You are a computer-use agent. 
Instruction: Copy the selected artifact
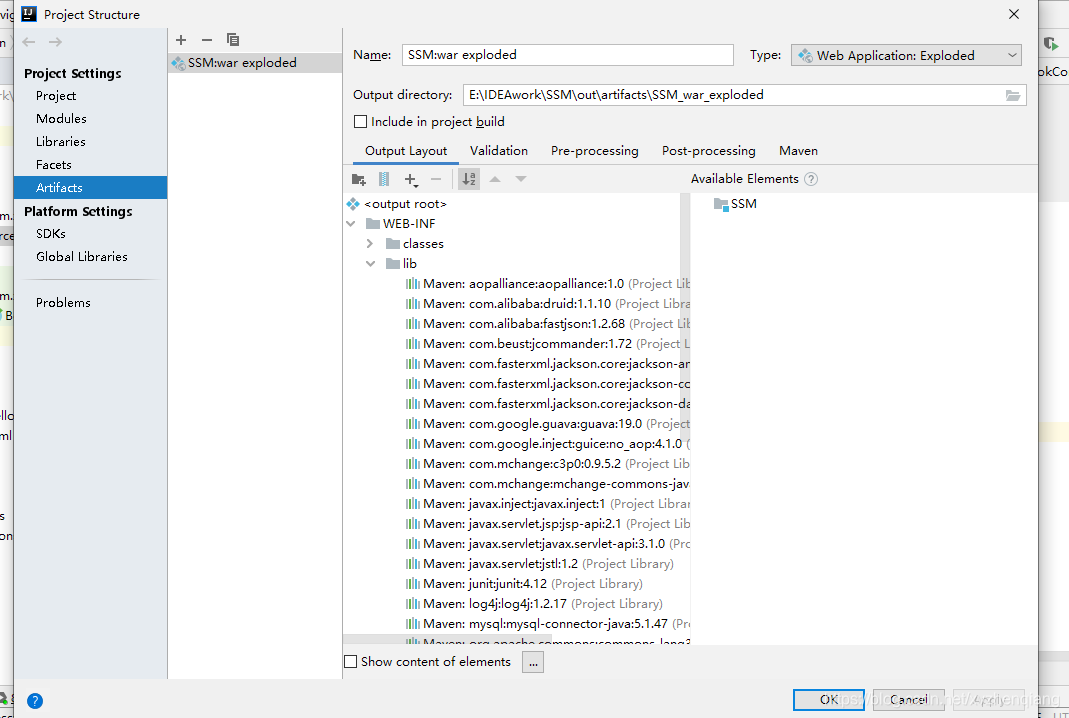232,40
